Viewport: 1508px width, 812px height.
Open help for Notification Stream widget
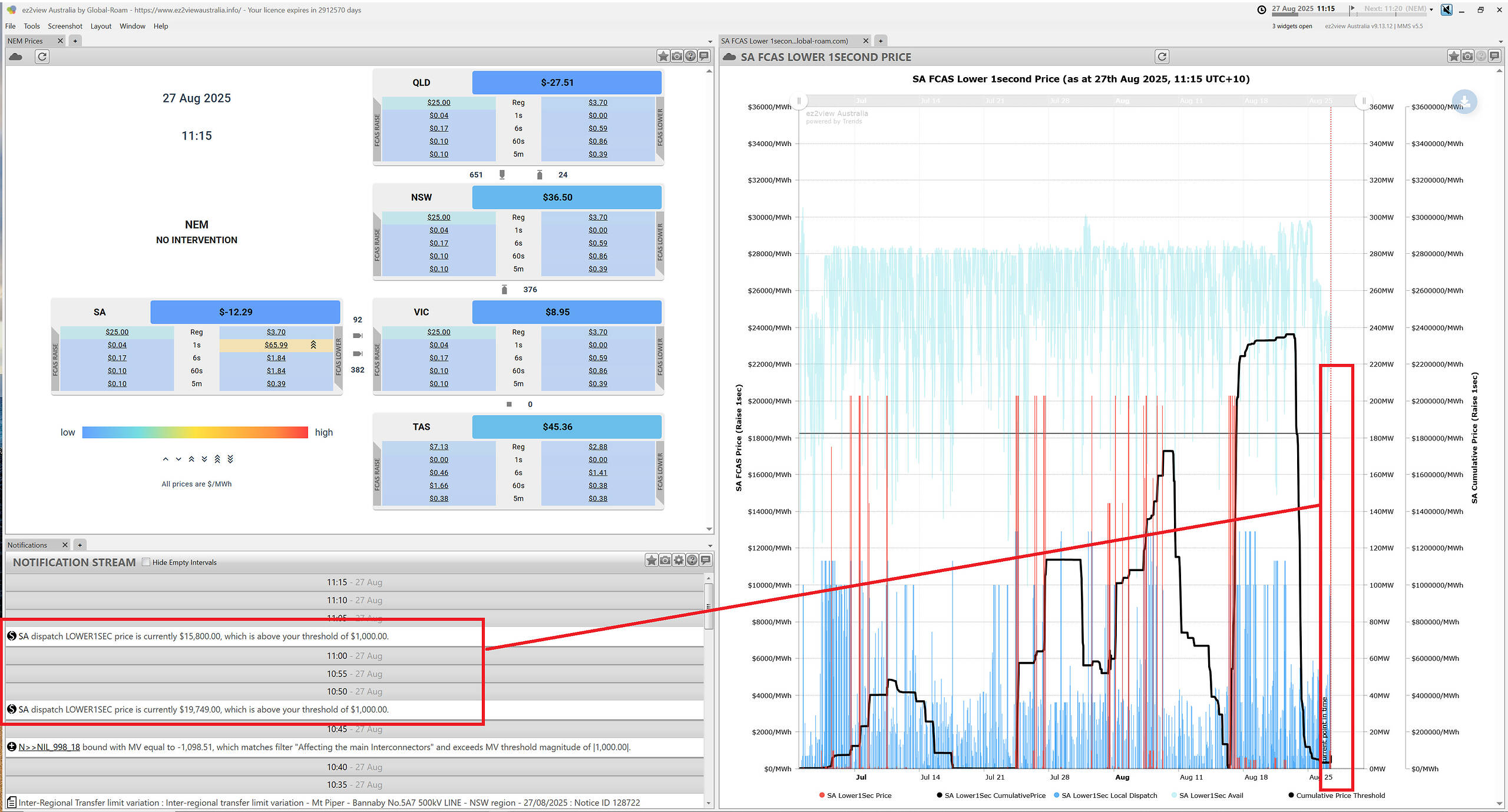(692, 560)
